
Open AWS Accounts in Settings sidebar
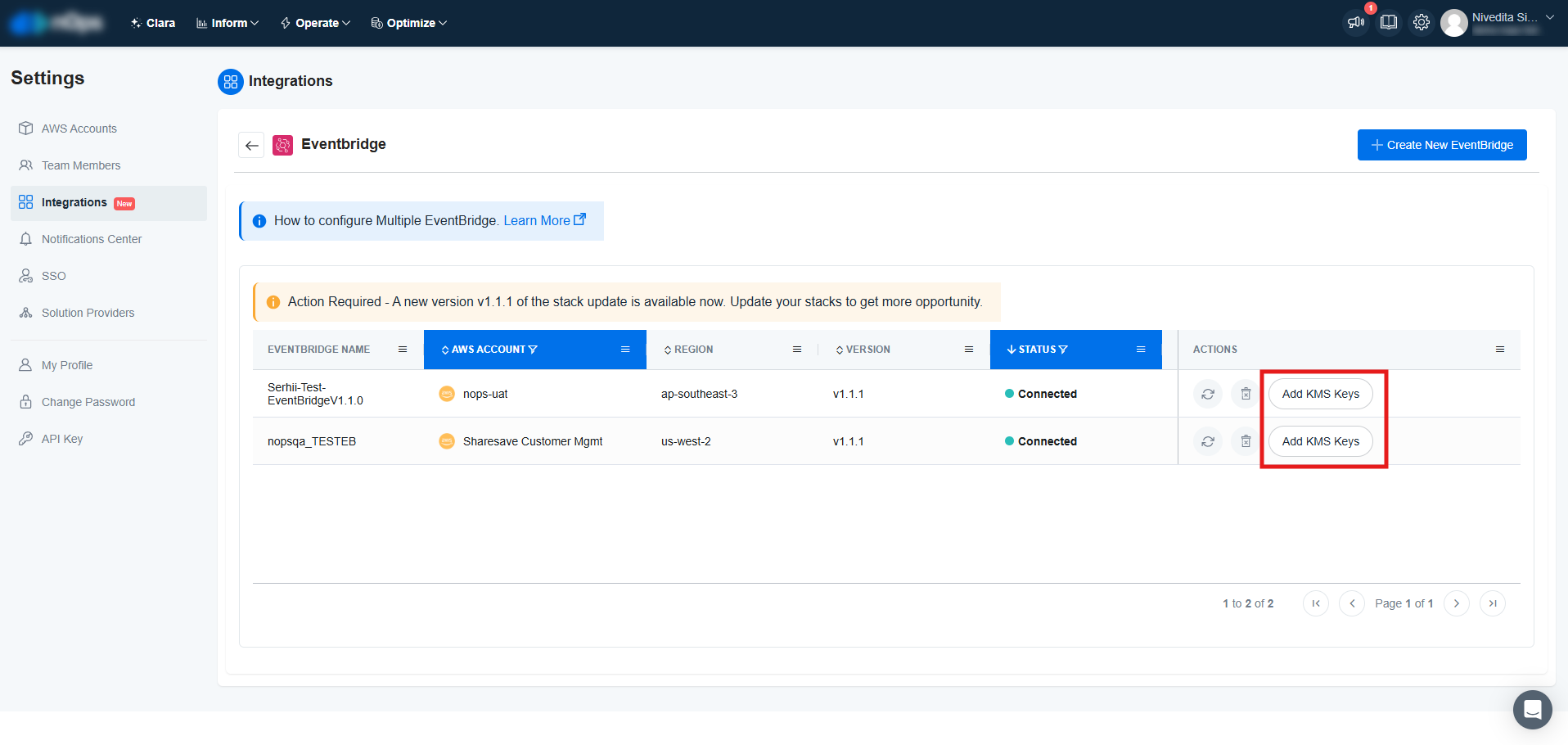tap(79, 129)
